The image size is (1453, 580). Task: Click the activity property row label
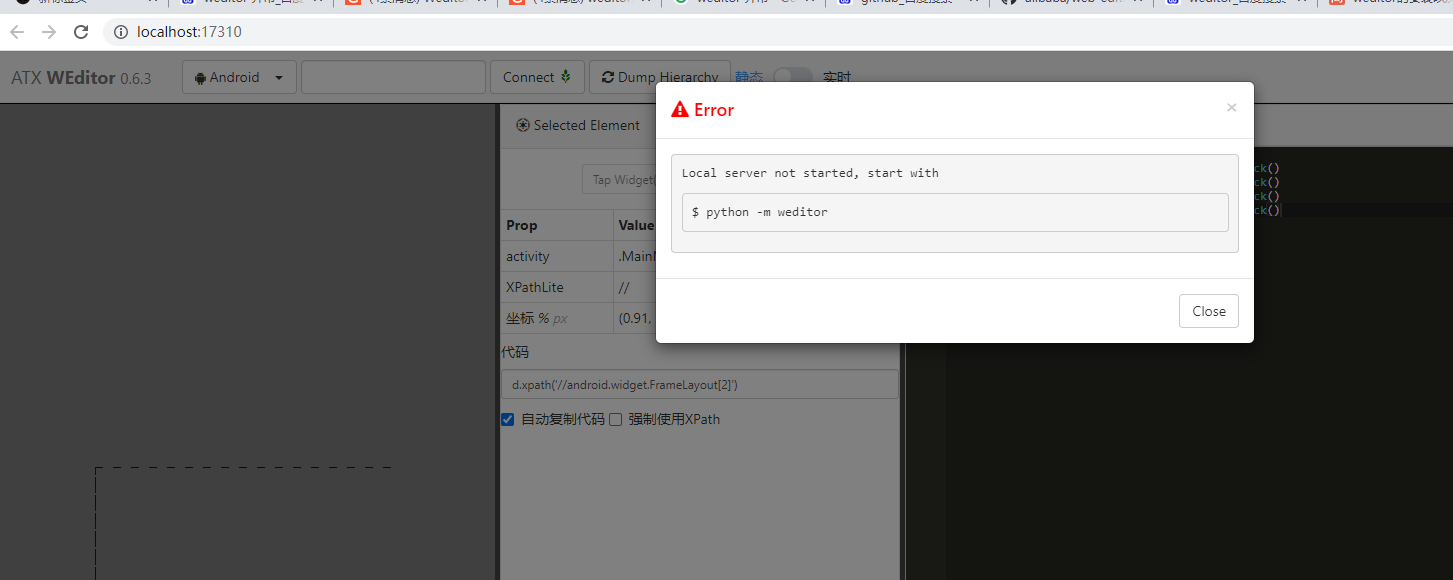tap(528, 256)
